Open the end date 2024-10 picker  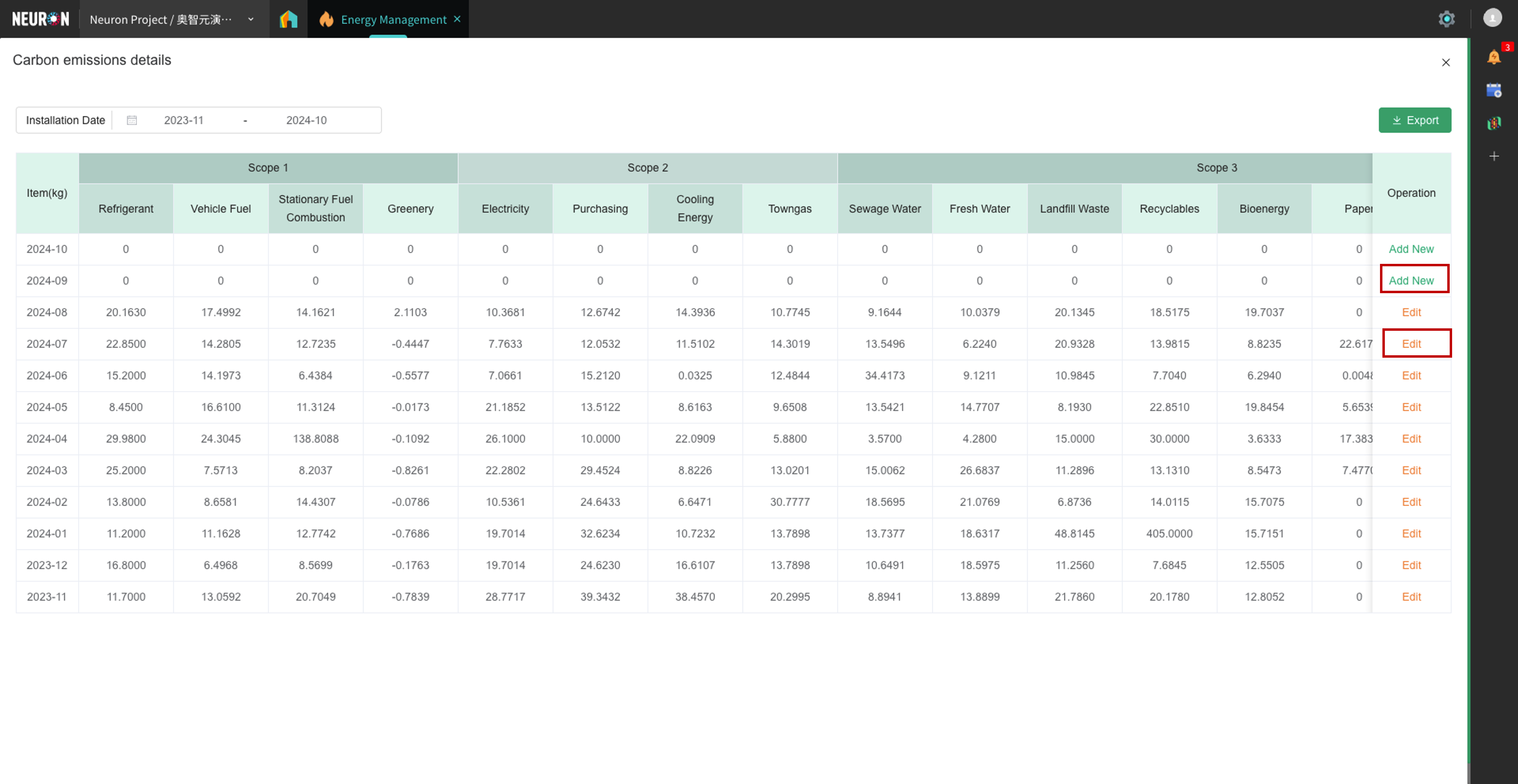tap(306, 120)
